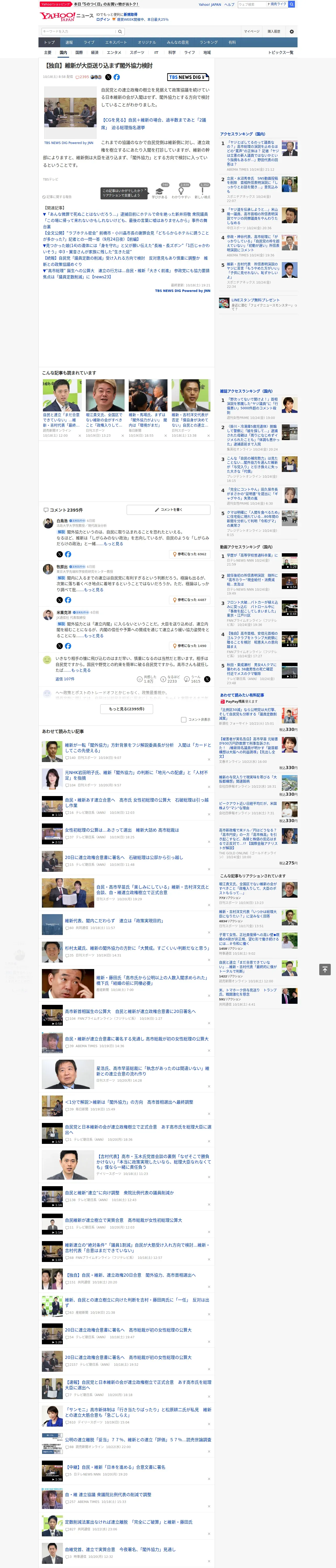Share the article on Facebook using the header icon
This screenshot has height=1568, width=336.
pos(116,77)
